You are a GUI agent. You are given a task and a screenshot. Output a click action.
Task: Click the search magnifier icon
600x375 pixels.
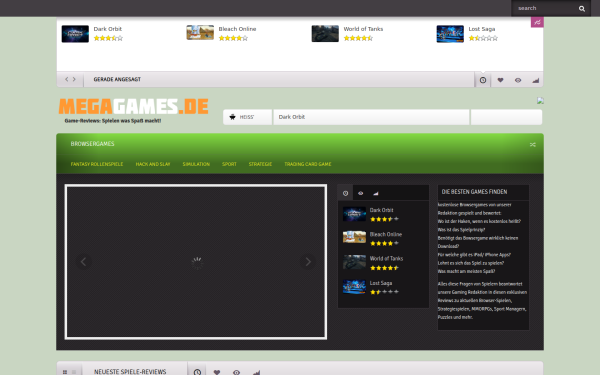[582, 8]
